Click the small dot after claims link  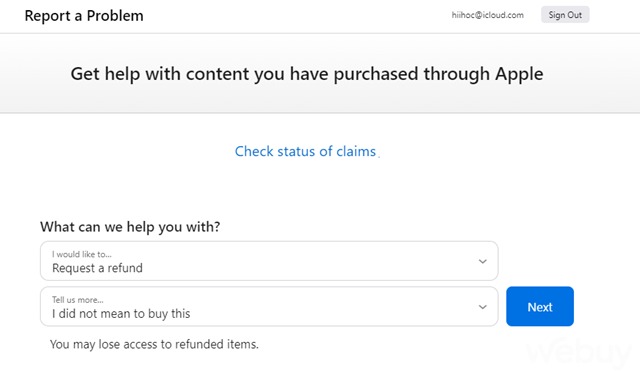pos(379,156)
